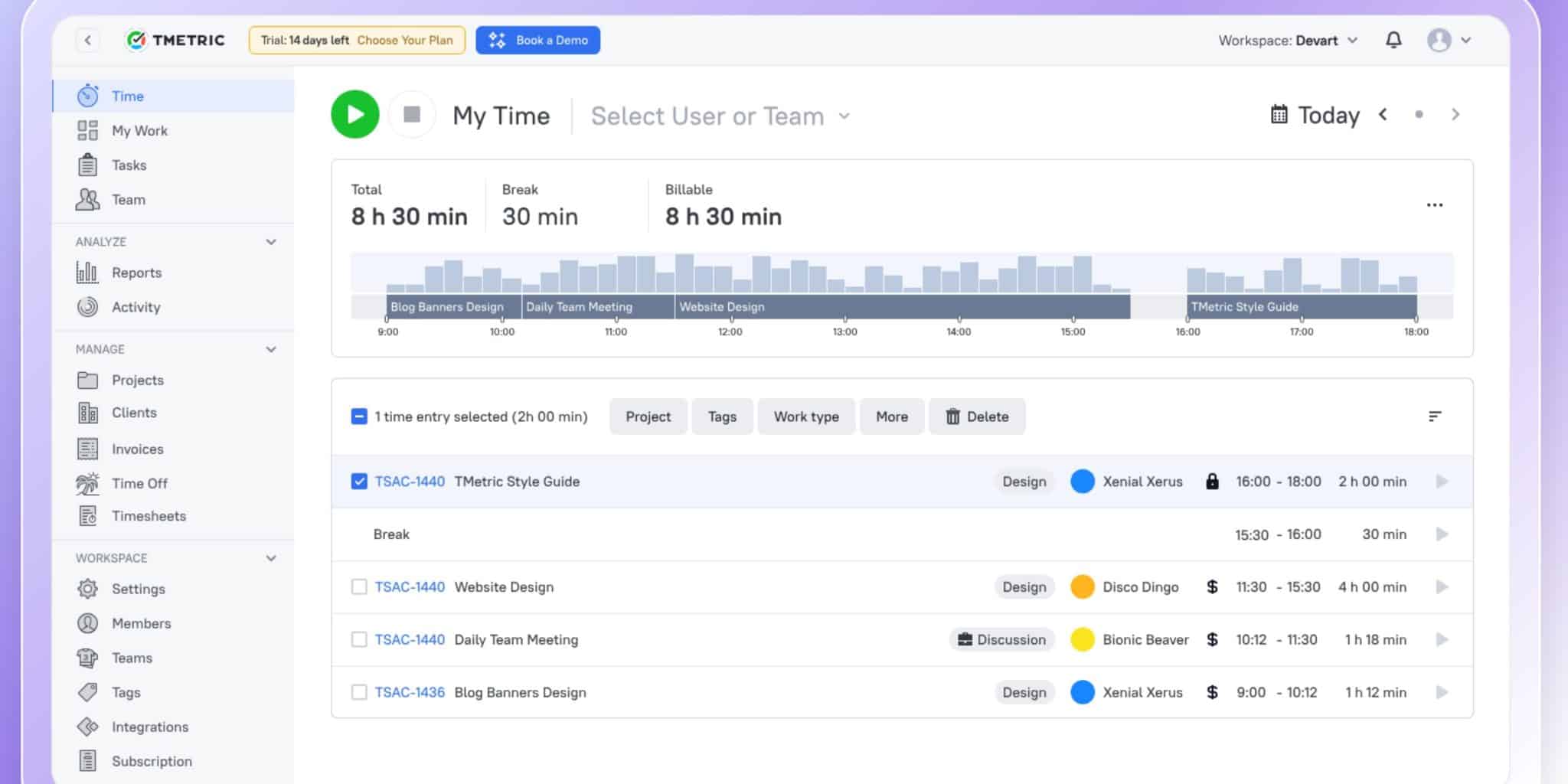The image size is (1568, 784).
Task: Go to the previous day arrow
Action: coord(1383,115)
